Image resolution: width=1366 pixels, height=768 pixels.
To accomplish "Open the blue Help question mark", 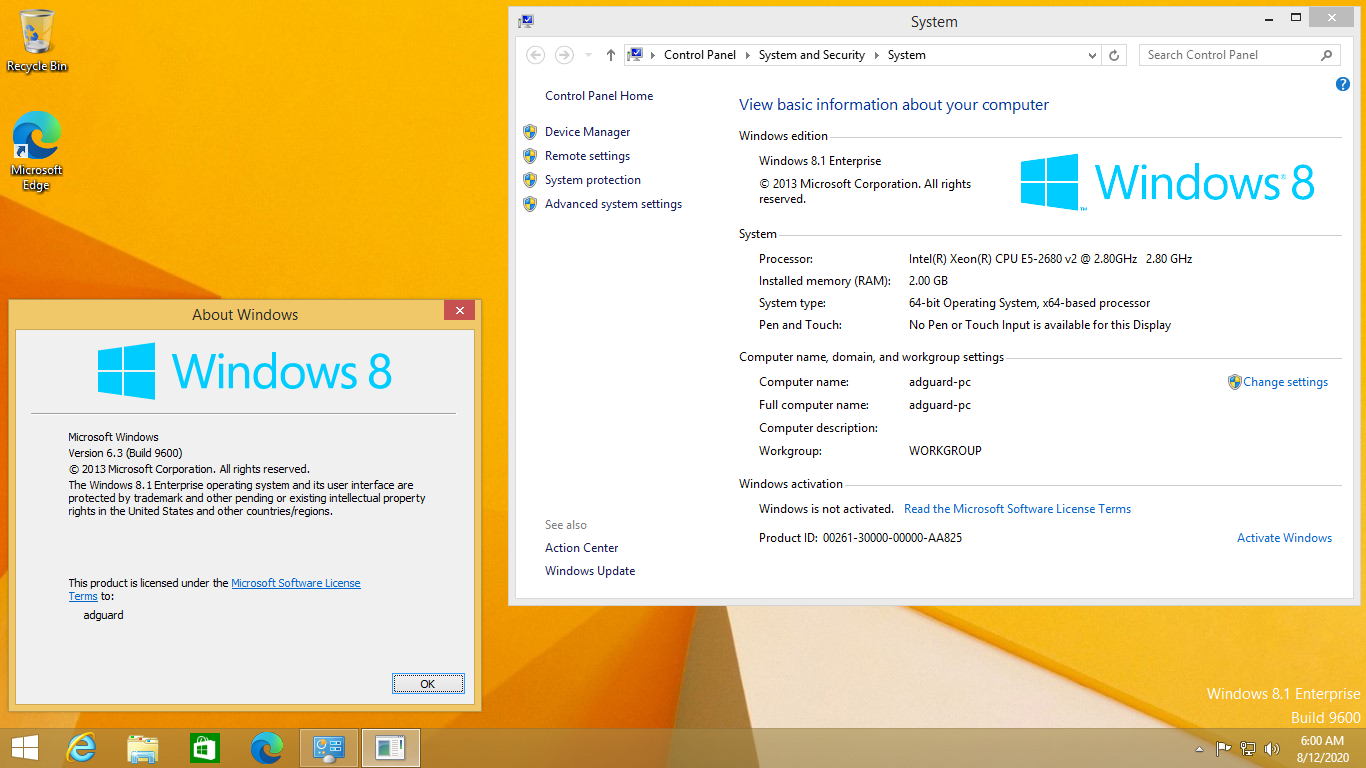I will (x=1343, y=84).
